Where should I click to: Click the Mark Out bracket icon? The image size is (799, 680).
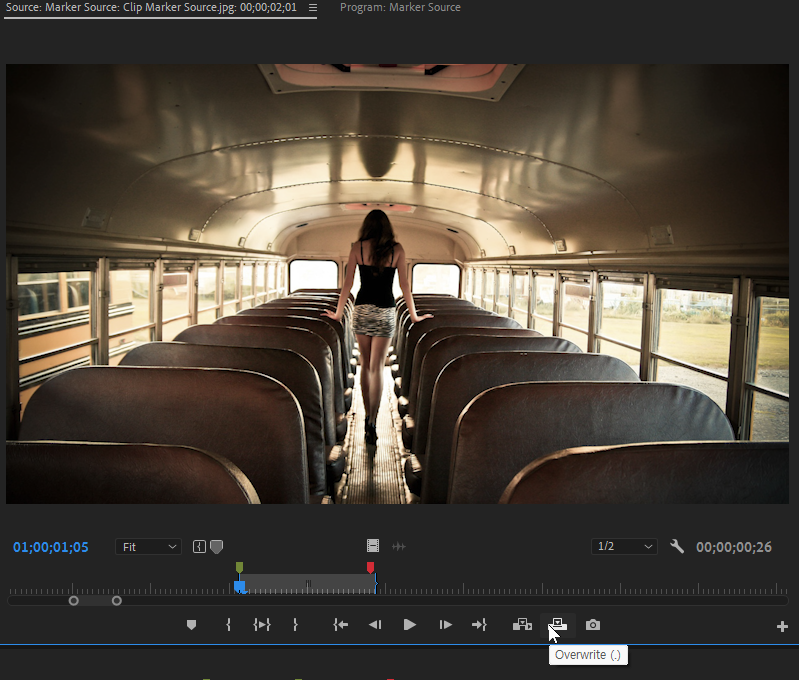click(x=295, y=625)
